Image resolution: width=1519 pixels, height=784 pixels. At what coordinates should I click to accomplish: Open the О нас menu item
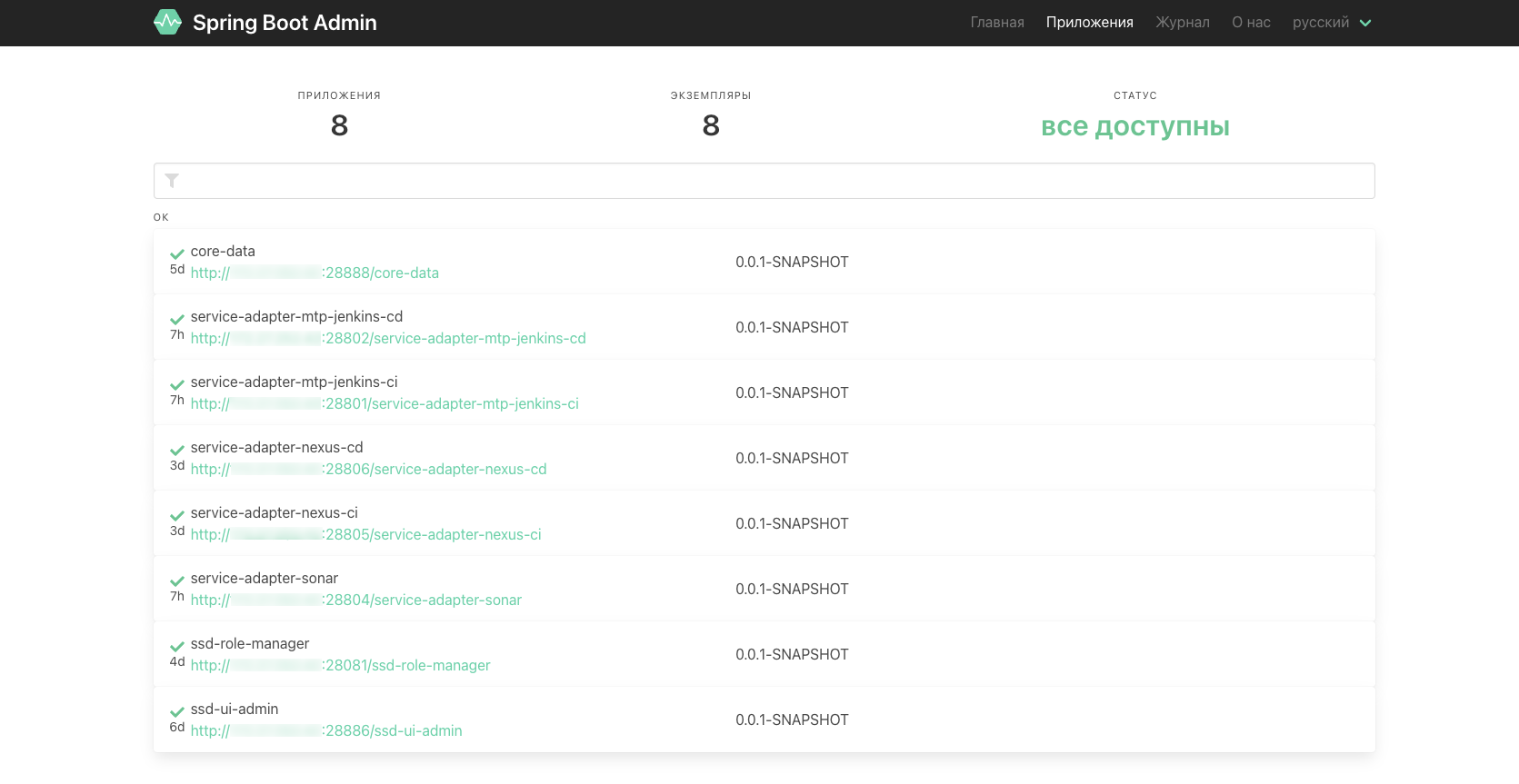point(1251,23)
